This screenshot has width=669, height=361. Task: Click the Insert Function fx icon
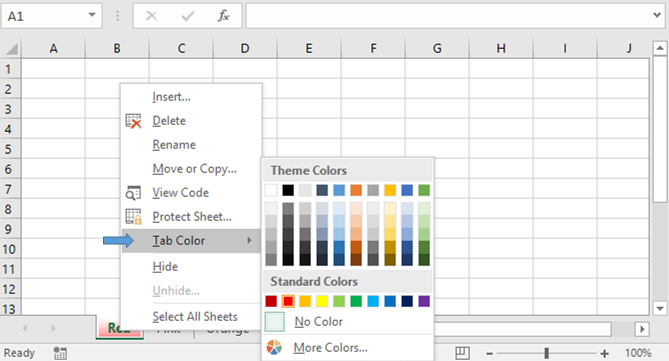point(224,16)
